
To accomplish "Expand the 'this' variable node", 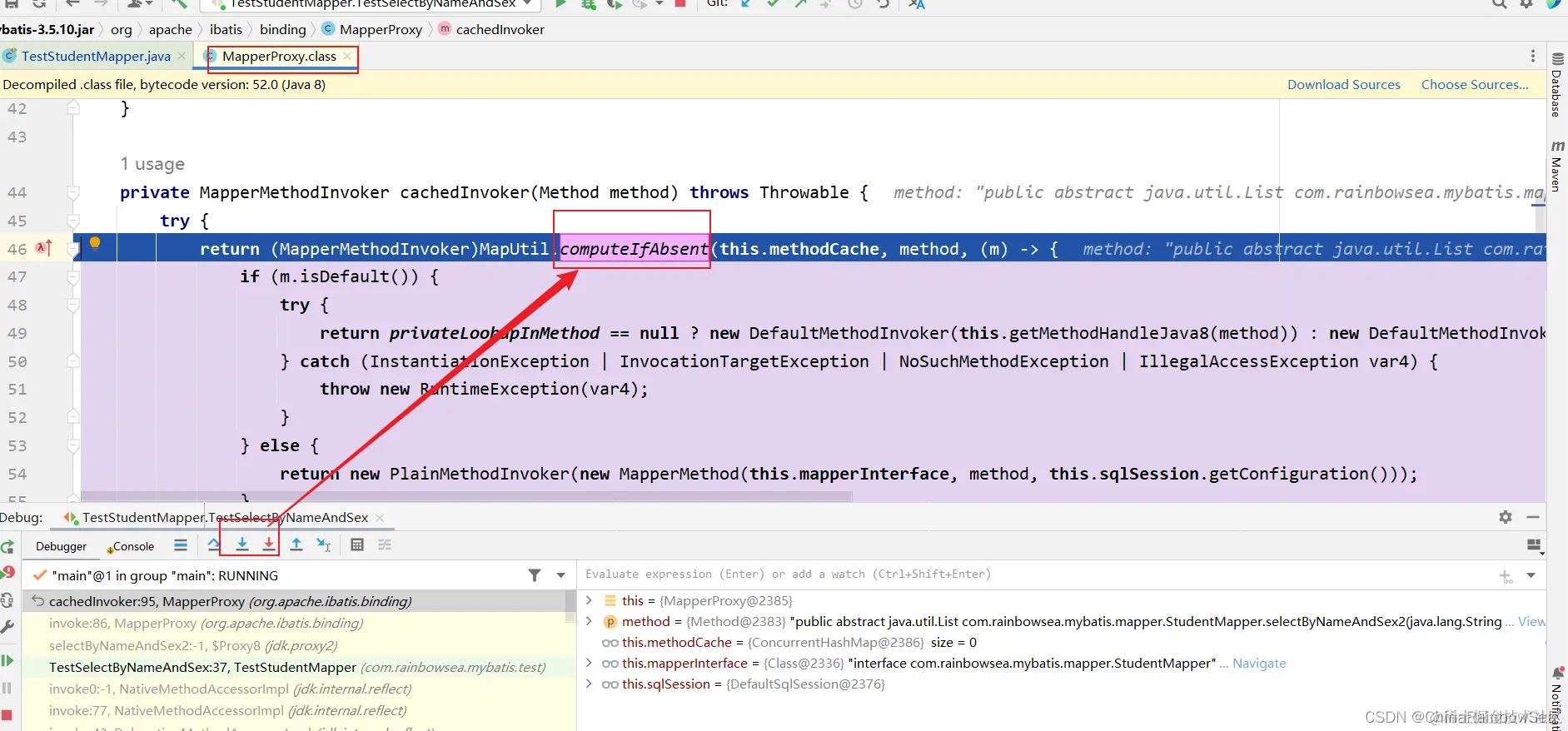I will tap(590, 600).
